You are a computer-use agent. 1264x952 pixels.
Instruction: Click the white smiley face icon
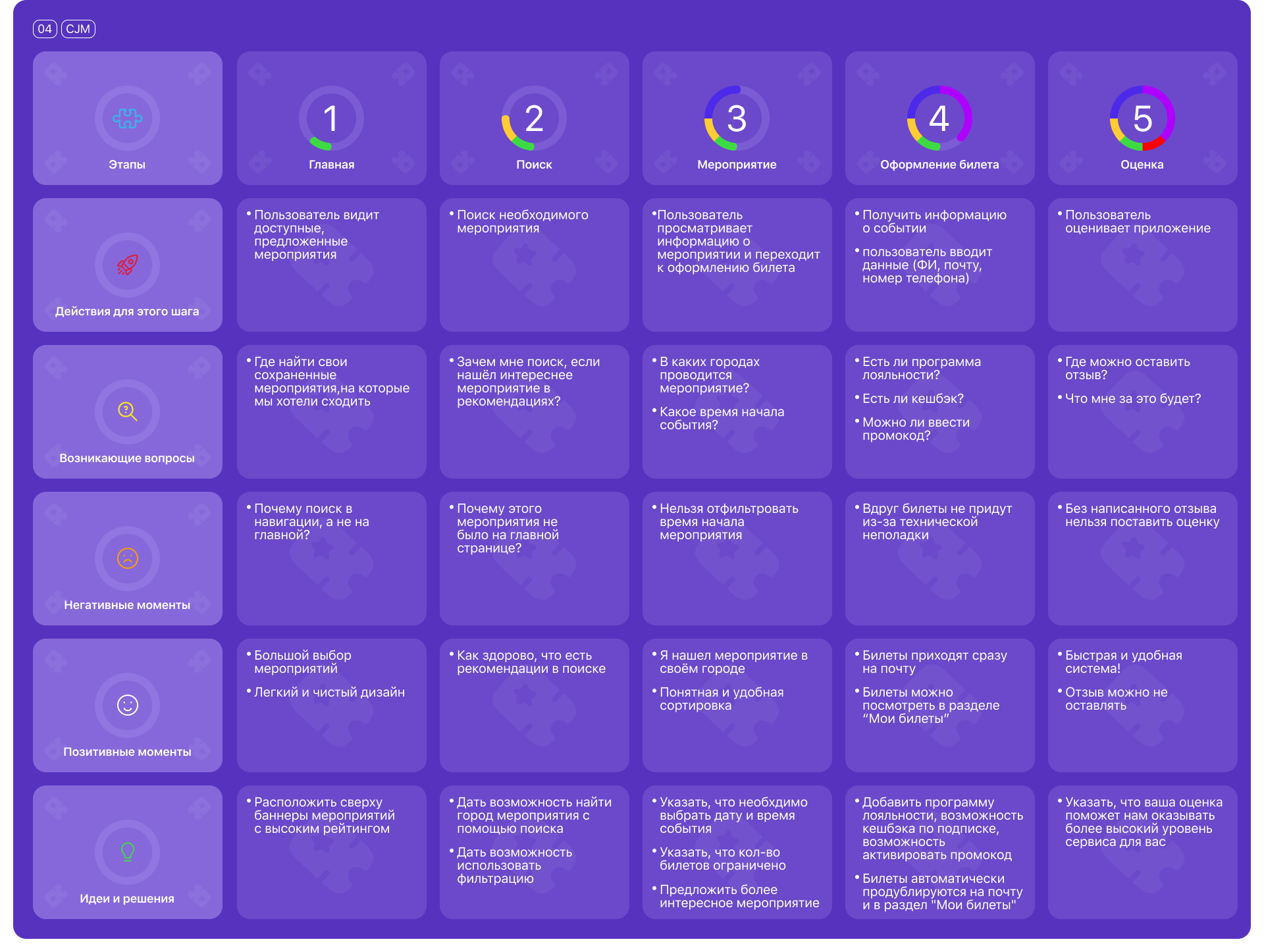click(127, 706)
